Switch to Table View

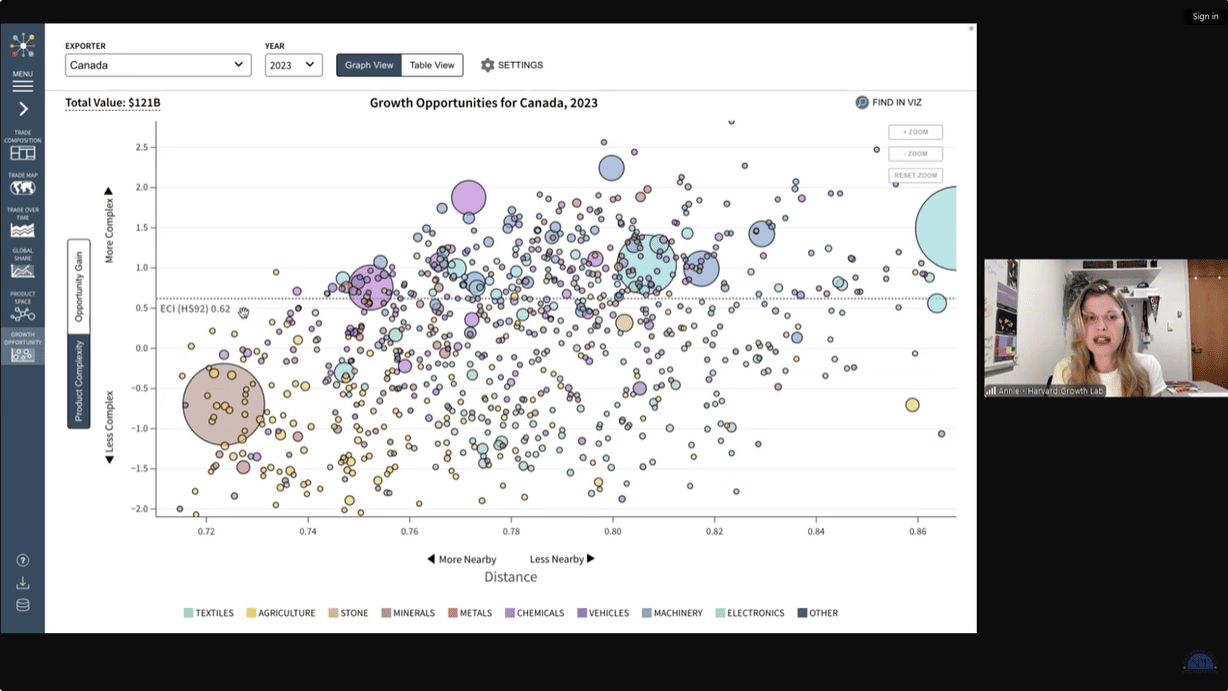pyautogui.click(x=432, y=64)
